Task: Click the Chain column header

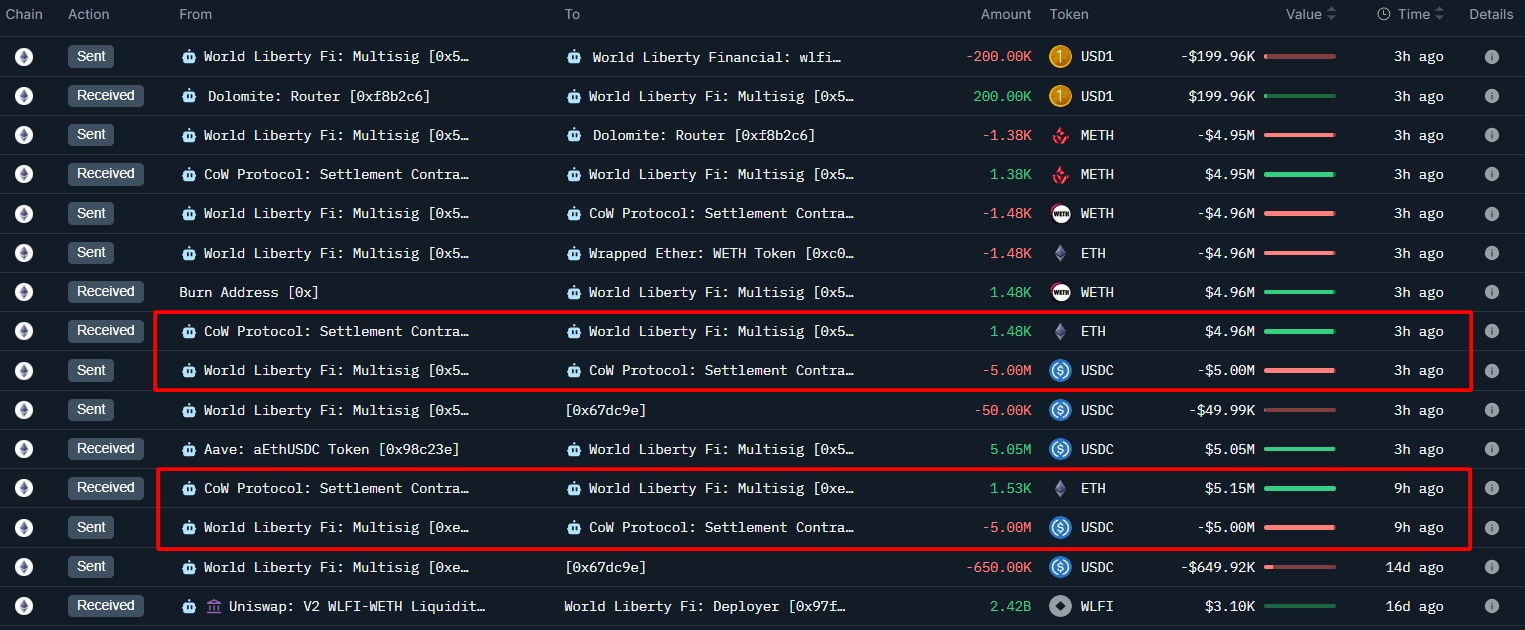Action: pos(25,14)
